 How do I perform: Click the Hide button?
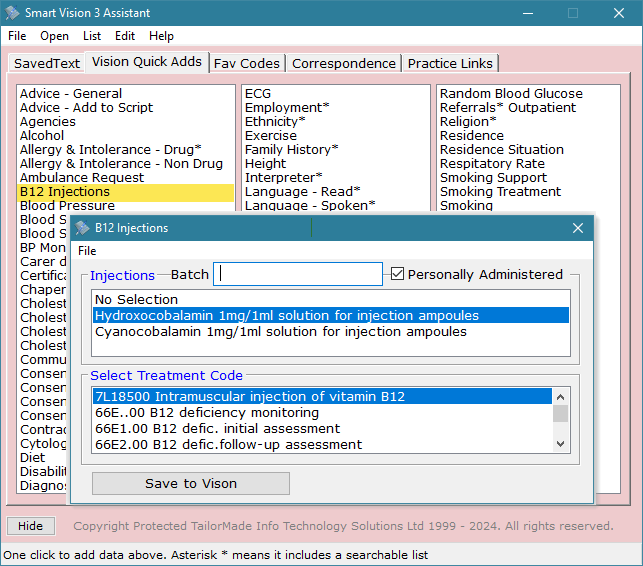[31, 526]
